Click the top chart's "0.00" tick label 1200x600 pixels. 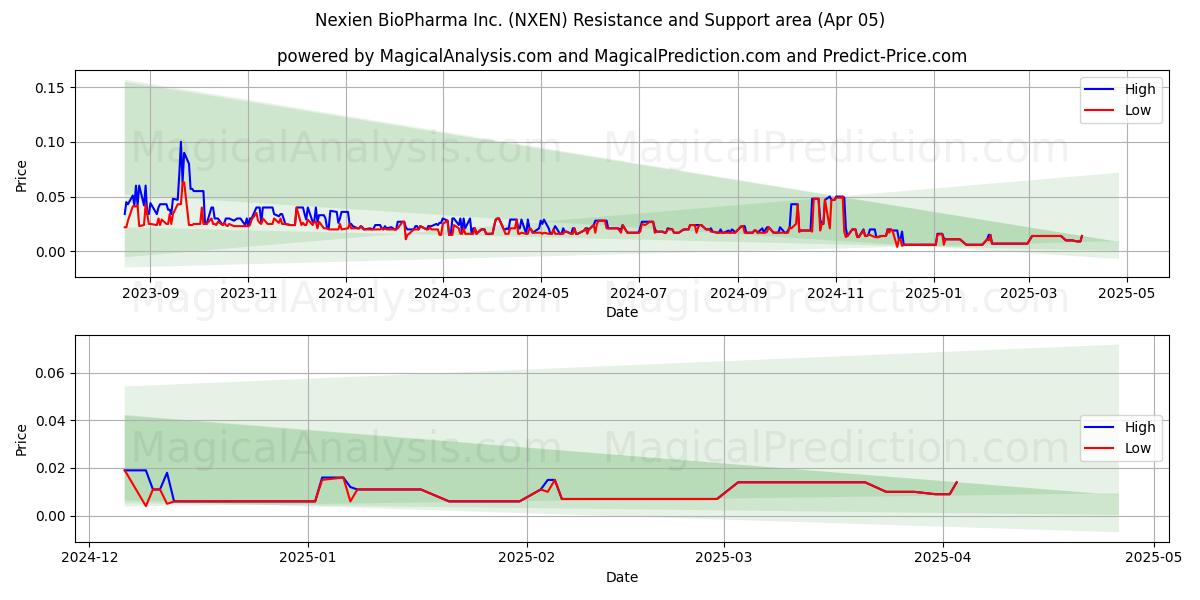point(52,252)
